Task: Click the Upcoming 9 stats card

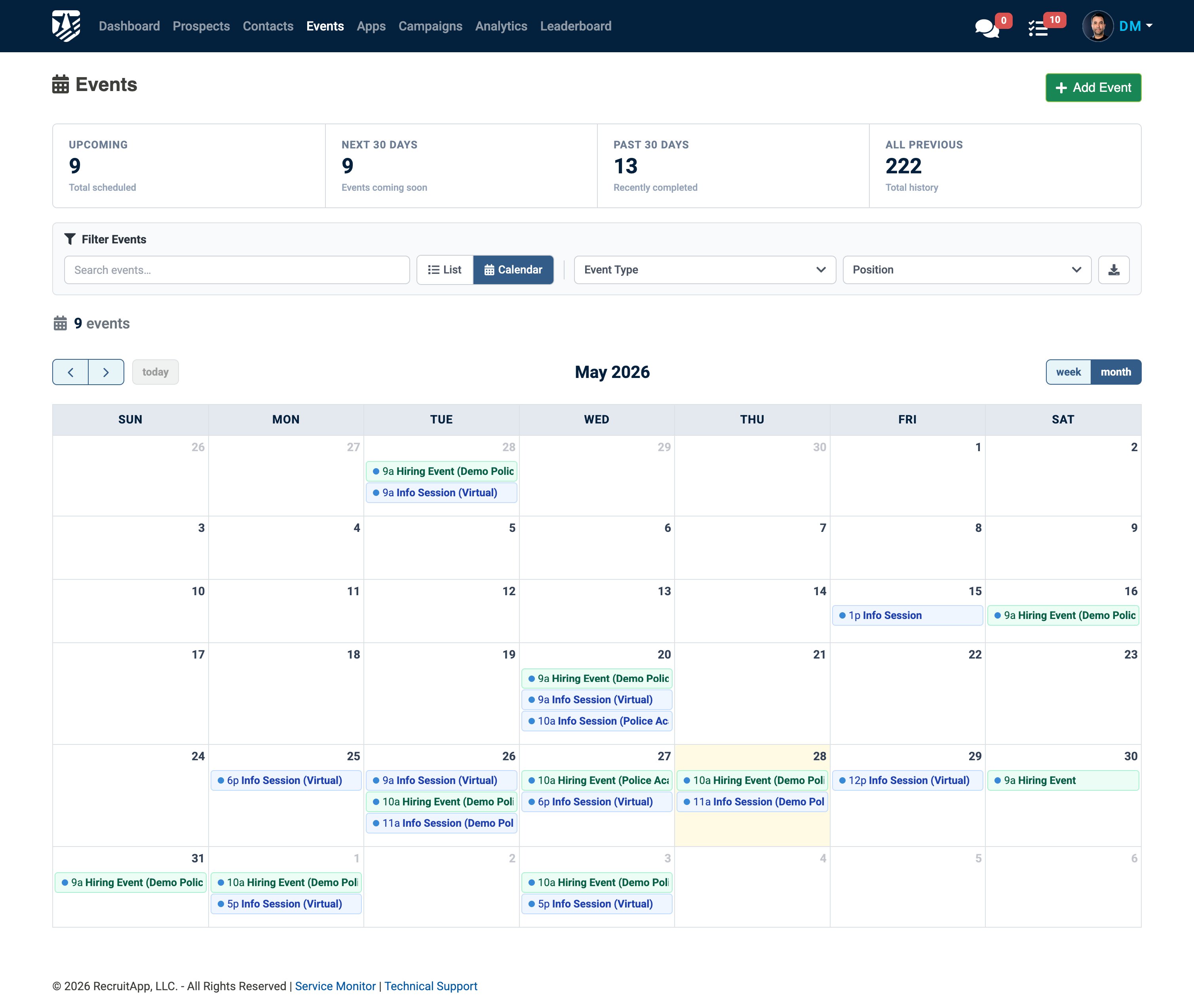Action: click(189, 166)
